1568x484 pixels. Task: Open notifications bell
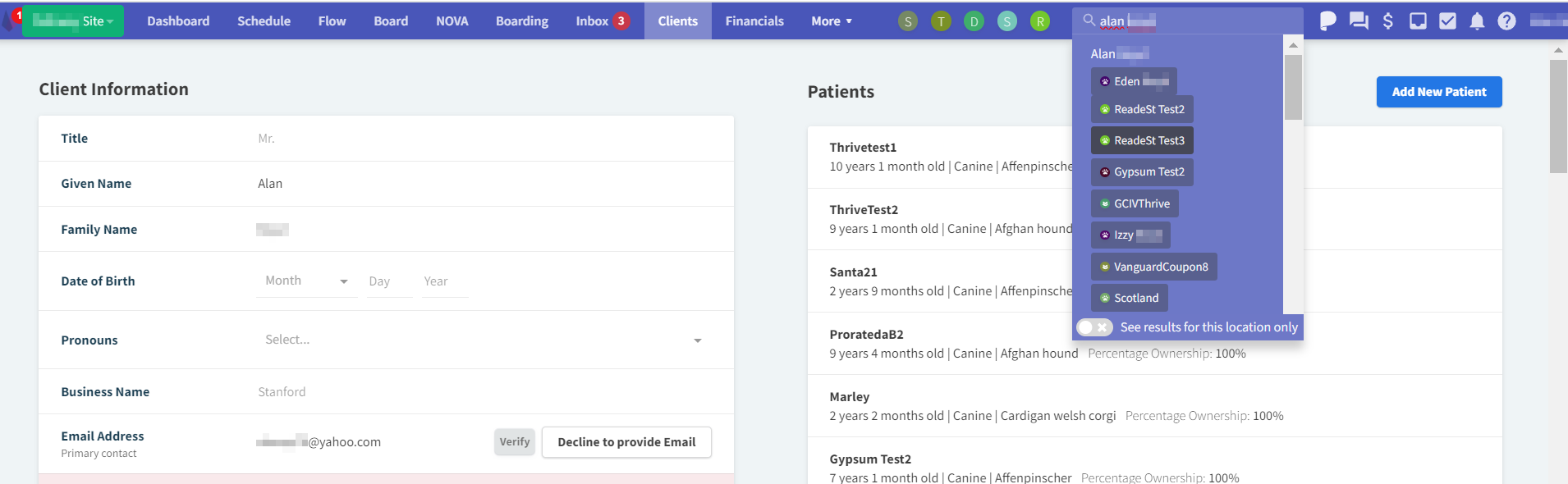point(1477,21)
